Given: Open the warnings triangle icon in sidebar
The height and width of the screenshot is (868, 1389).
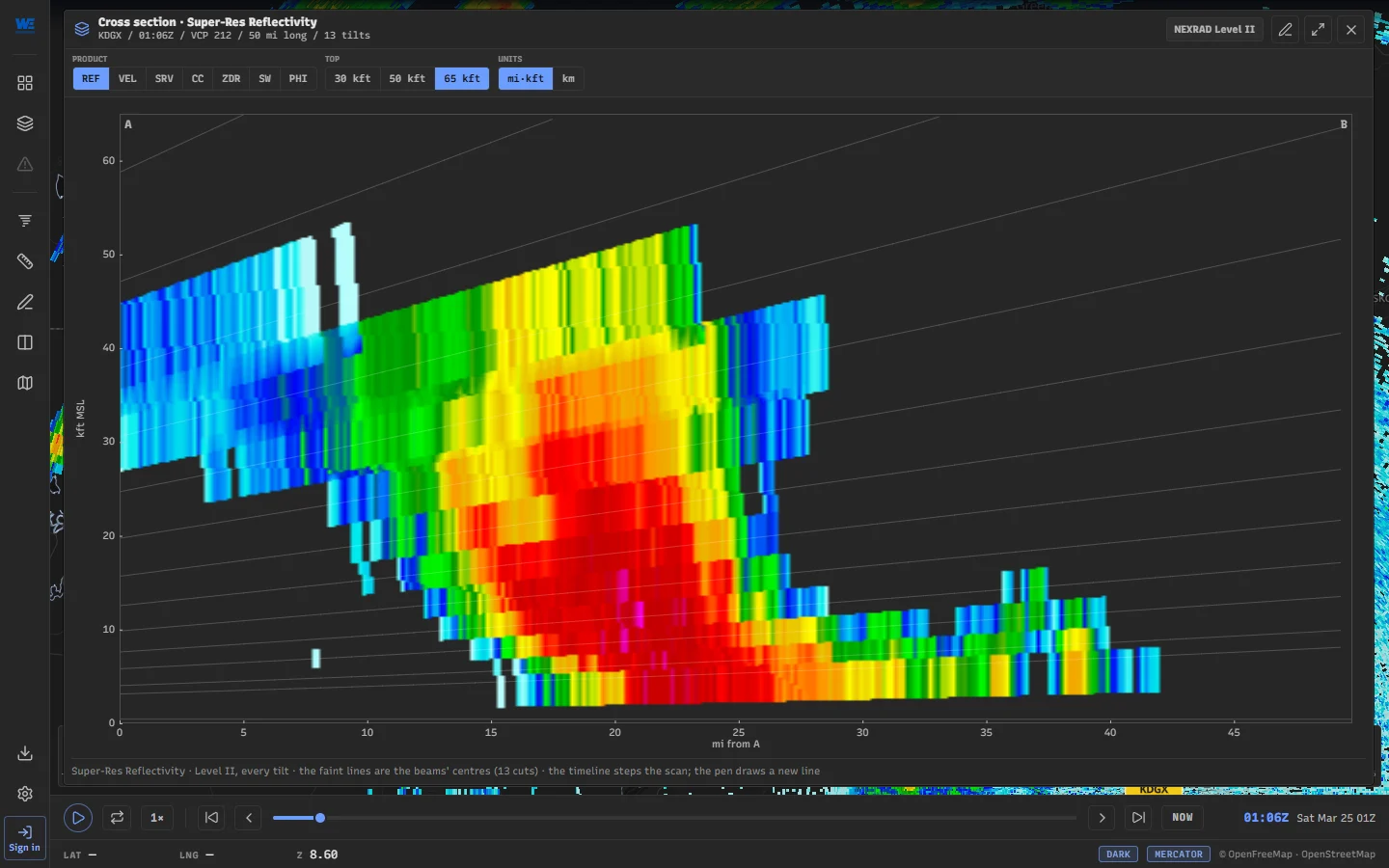Looking at the screenshot, I should 25,164.
